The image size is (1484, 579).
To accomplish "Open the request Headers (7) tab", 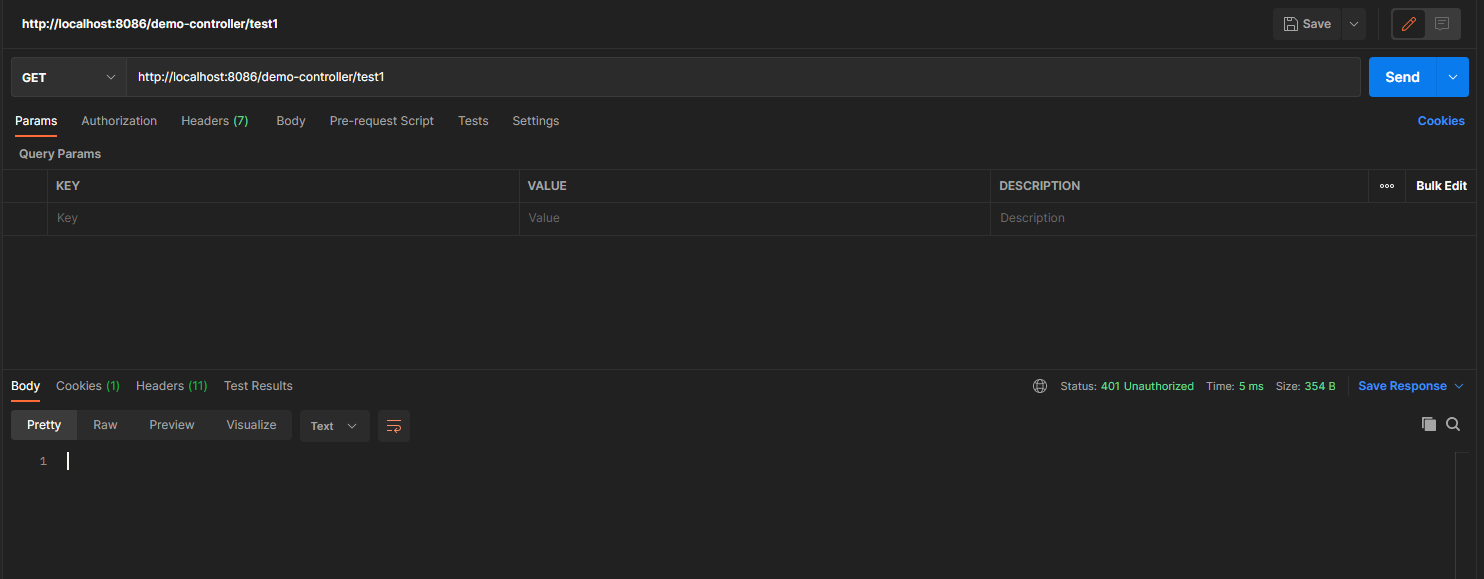I will pyautogui.click(x=214, y=121).
